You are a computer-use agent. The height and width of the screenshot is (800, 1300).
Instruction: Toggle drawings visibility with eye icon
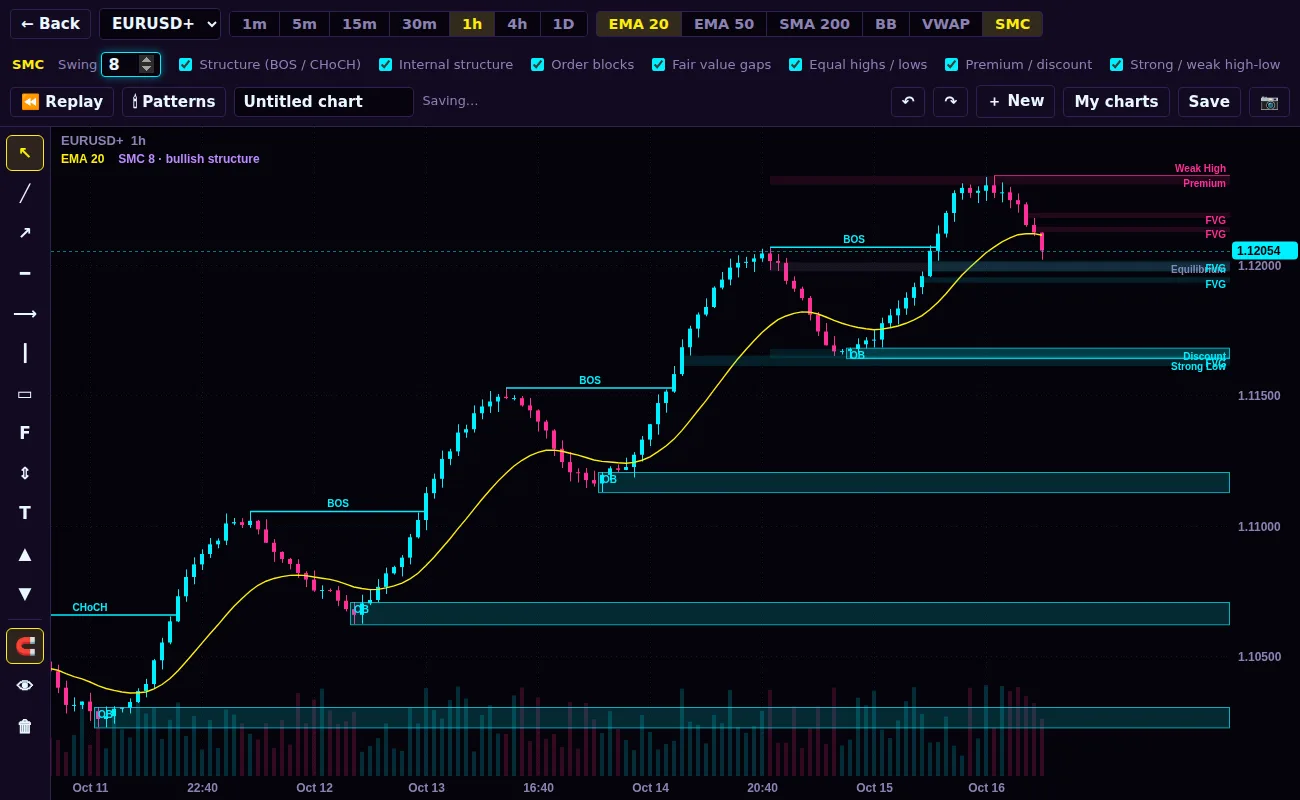[25, 686]
